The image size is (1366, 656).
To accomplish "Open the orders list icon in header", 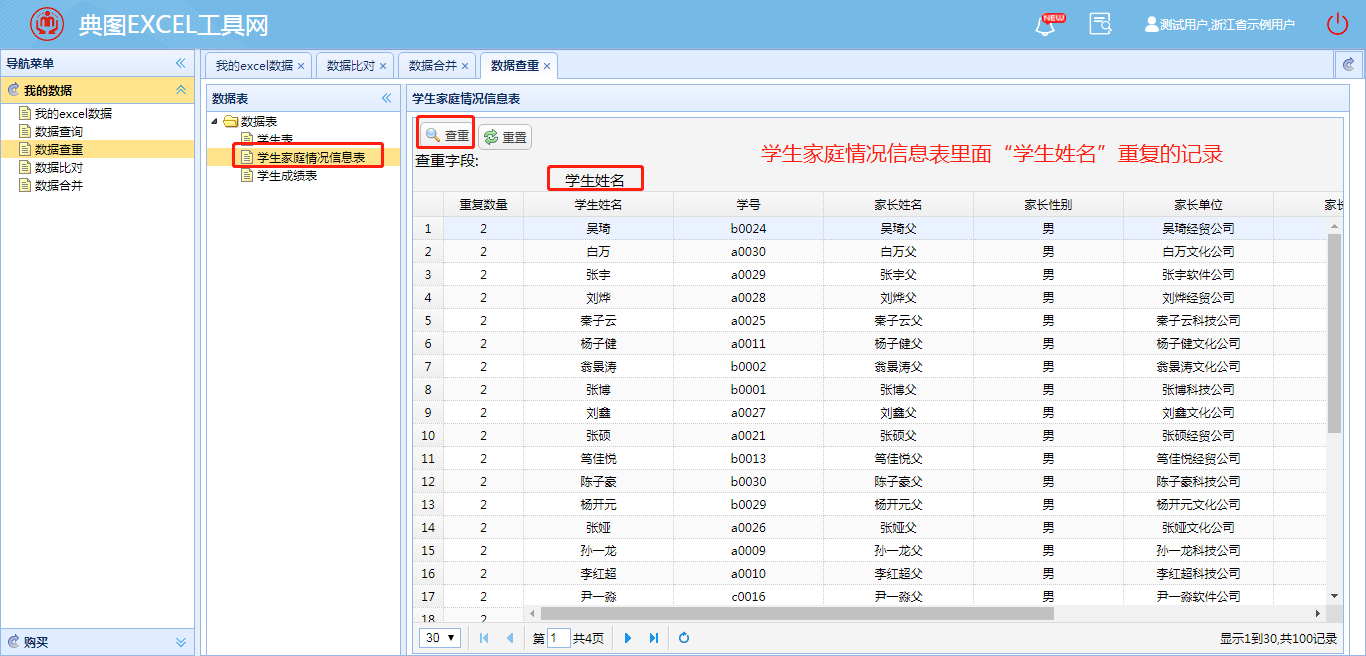I will point(1100,25).
